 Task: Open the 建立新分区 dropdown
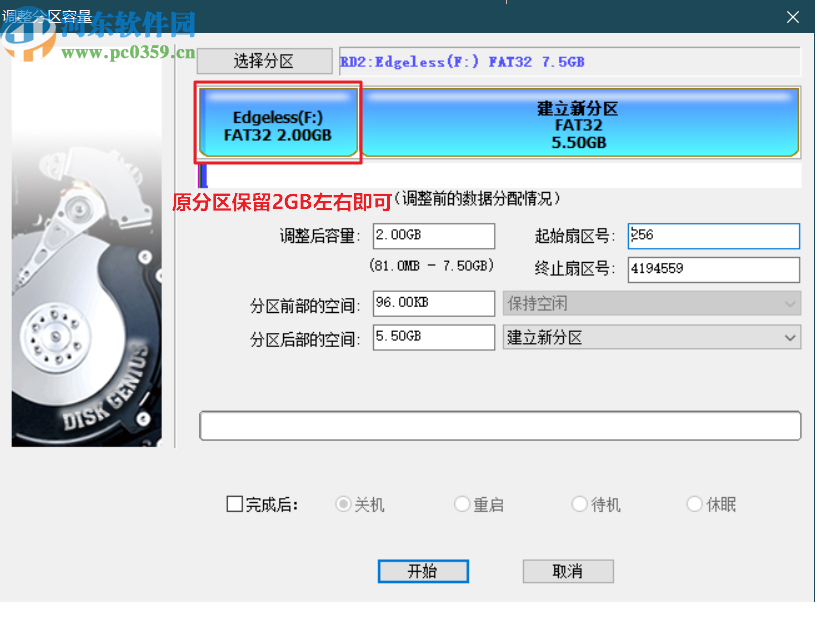(x=651, y=338)
